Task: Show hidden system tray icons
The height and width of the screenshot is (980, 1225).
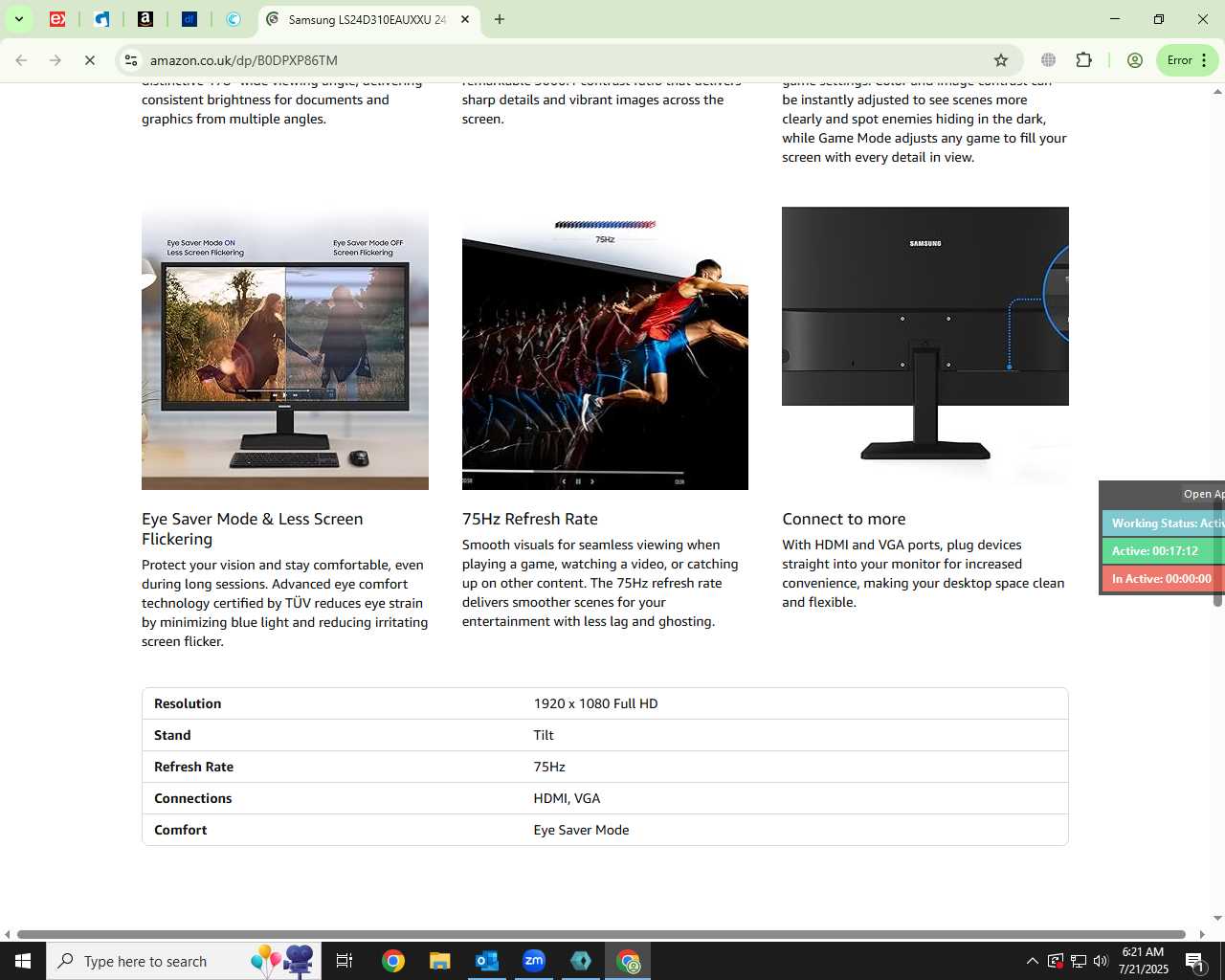Action: pos(1032,961)
